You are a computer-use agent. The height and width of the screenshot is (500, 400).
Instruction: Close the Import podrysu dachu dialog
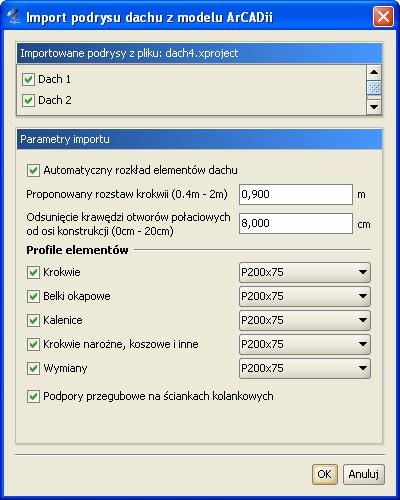click(x=383, y=16)
